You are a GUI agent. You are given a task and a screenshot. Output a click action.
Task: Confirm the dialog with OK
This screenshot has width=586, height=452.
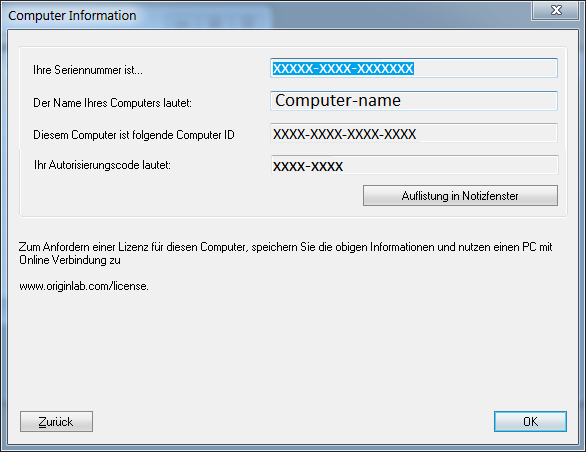pos(530,422)
